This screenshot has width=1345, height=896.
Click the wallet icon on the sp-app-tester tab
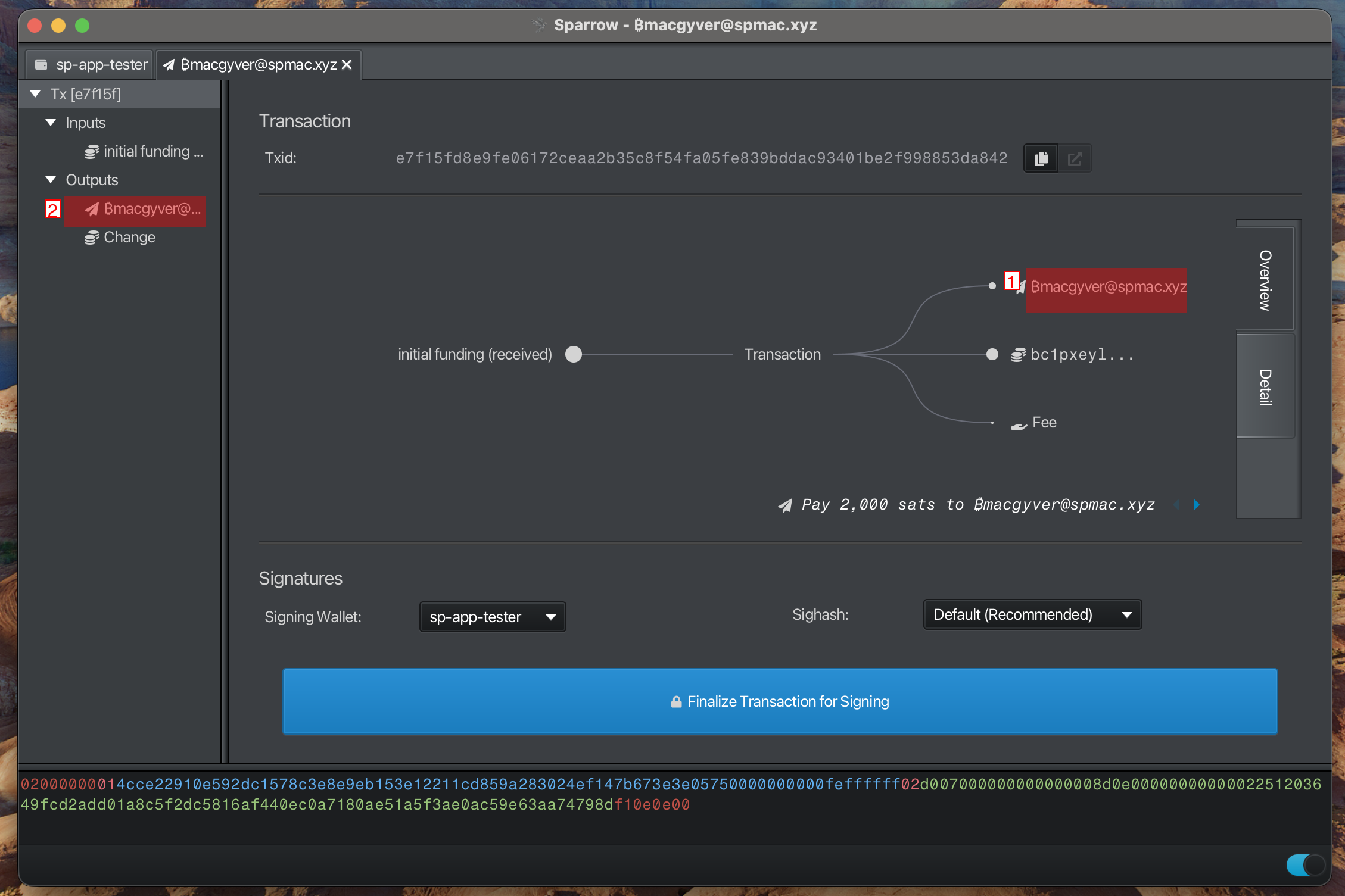coord(41,64)
